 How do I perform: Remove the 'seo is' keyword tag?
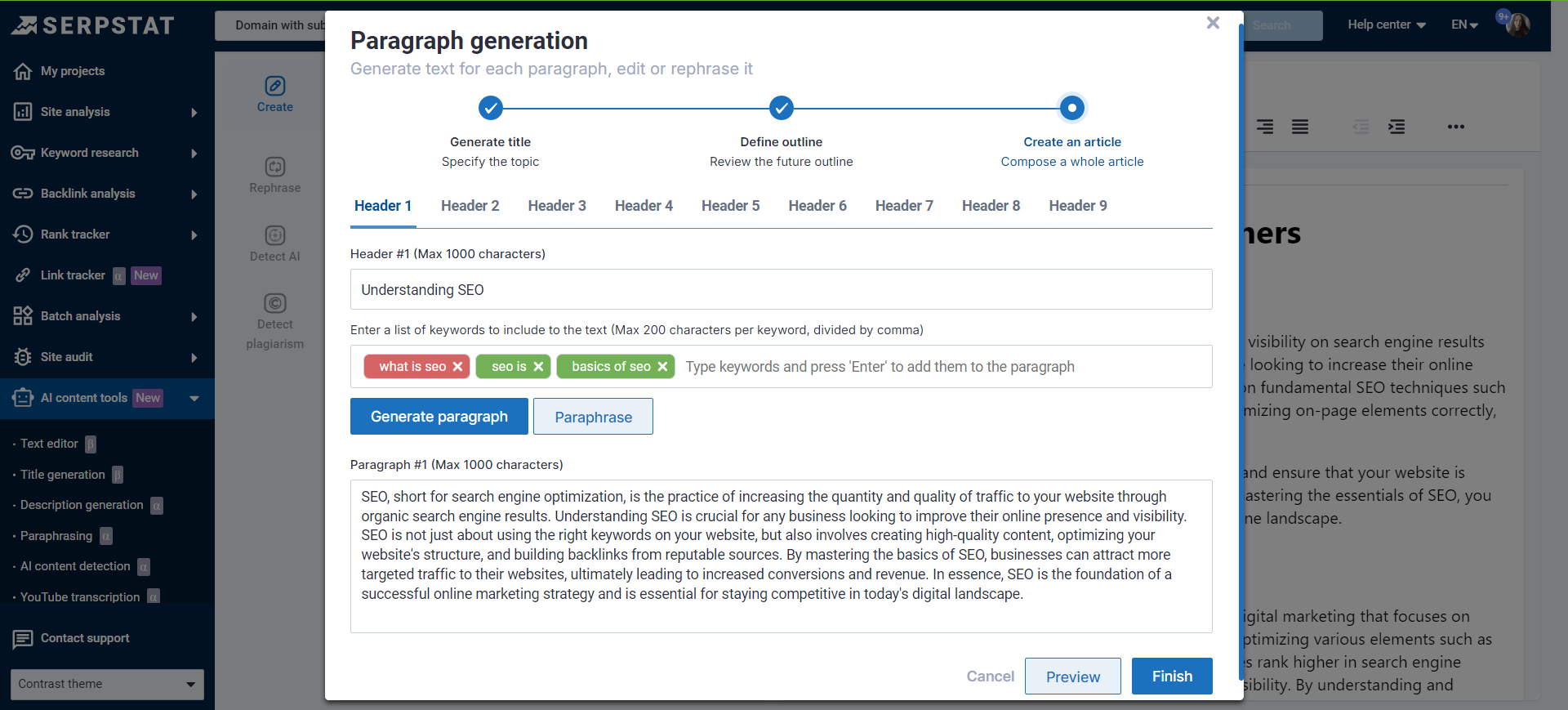[538, 367]
